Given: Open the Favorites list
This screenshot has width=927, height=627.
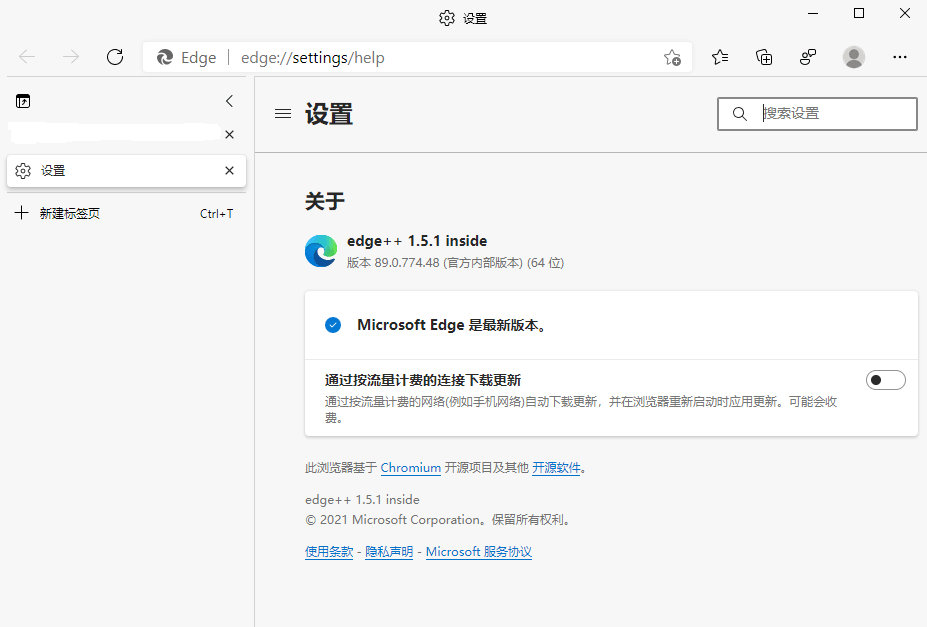Looking at the screenshot, I should 720,57.
